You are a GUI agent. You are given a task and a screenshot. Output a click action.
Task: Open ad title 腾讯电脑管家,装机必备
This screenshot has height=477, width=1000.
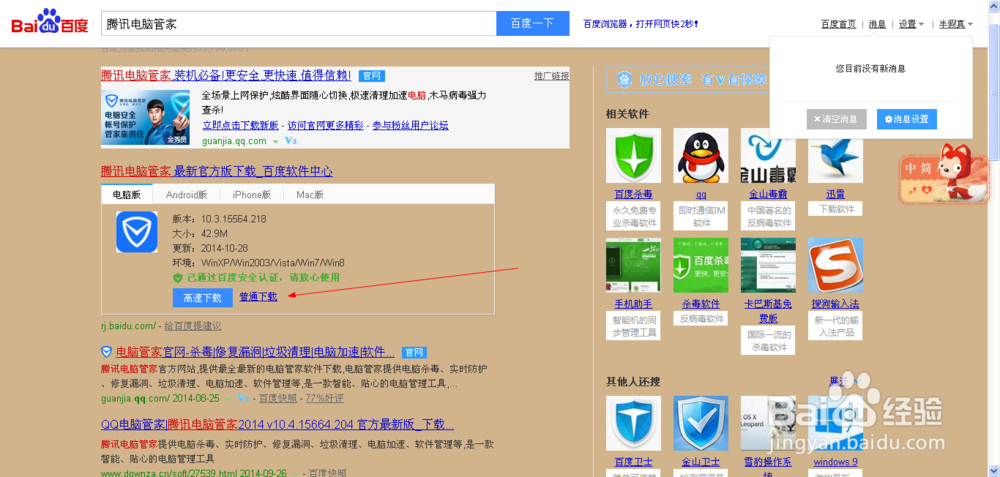click(x=226, y=75)
